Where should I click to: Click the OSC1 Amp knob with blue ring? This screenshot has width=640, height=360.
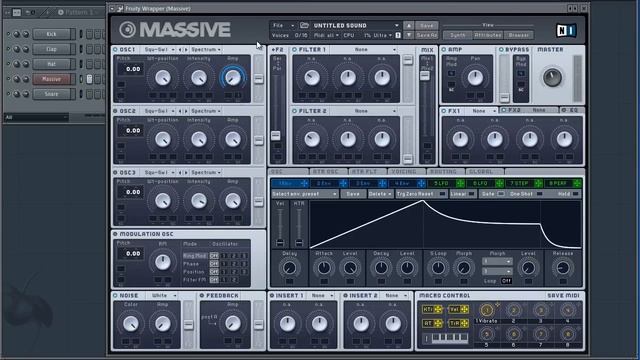233,77
